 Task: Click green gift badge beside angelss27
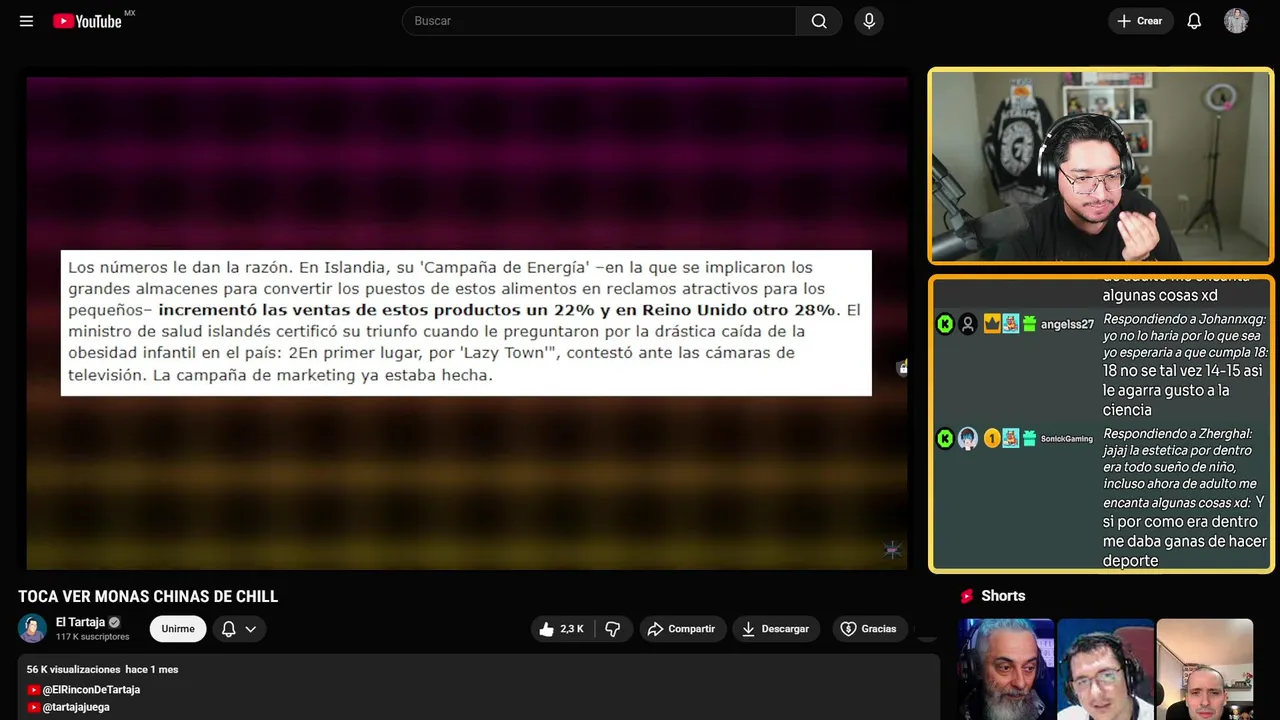[x=1029, y=324]
